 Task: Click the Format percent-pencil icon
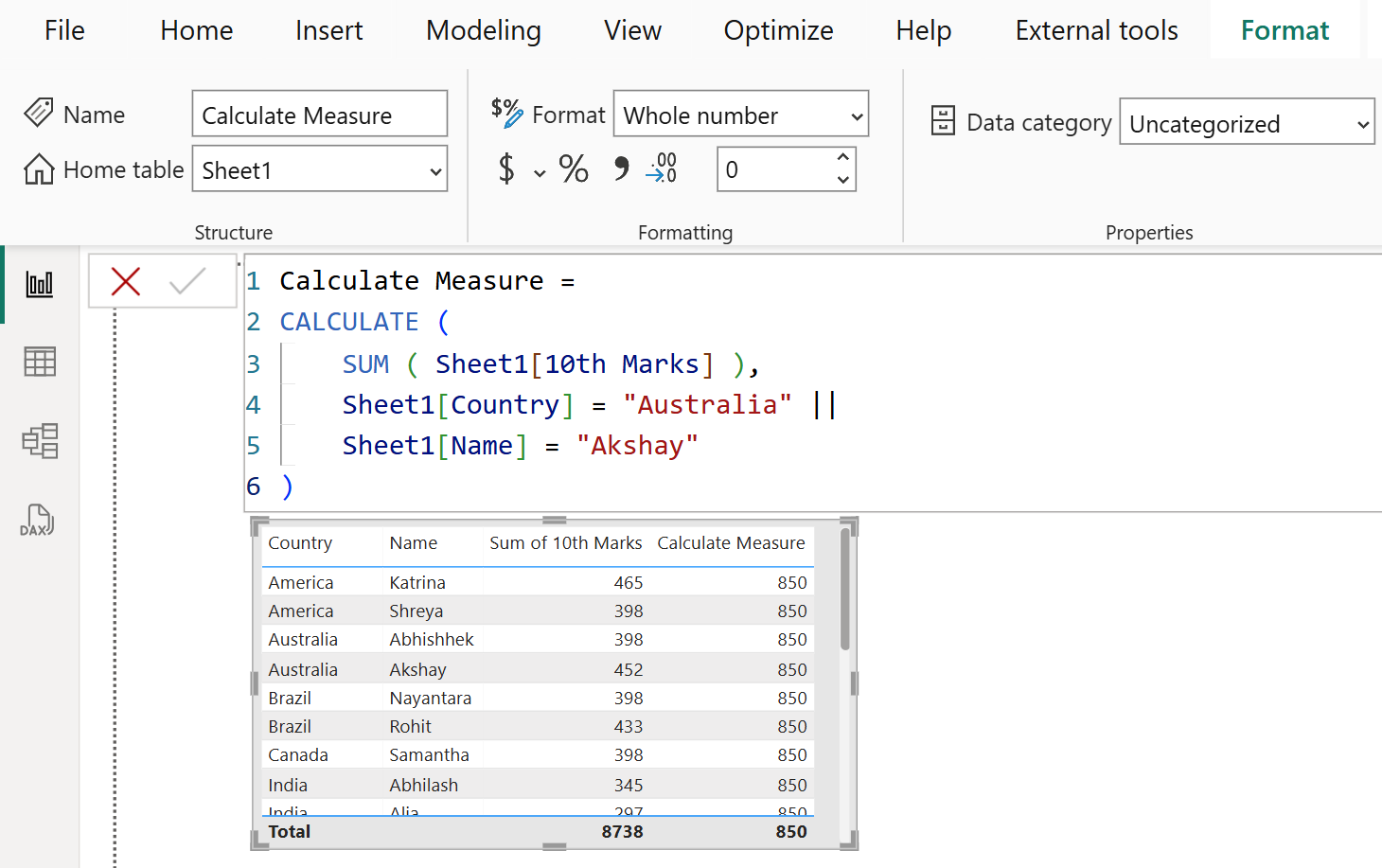click(507, 113)
